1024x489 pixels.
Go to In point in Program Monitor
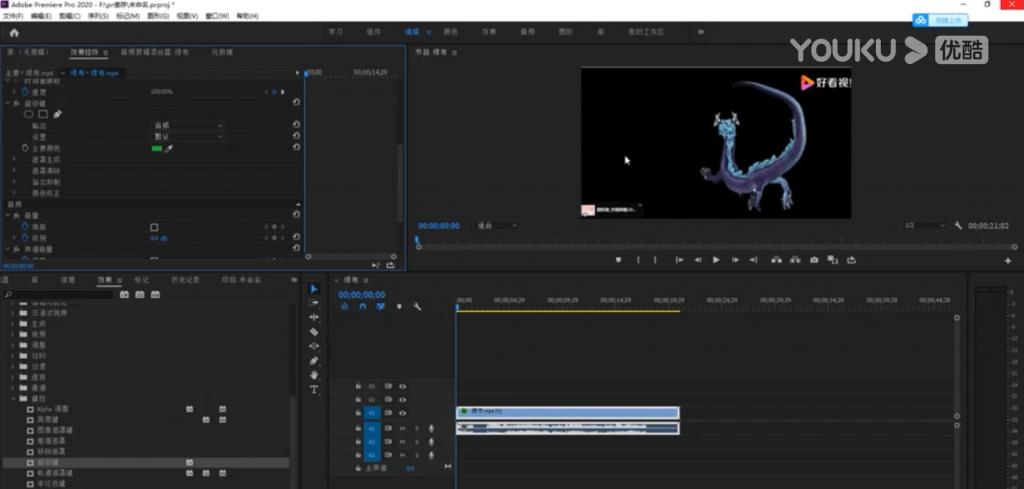click(x=679, y=260)
